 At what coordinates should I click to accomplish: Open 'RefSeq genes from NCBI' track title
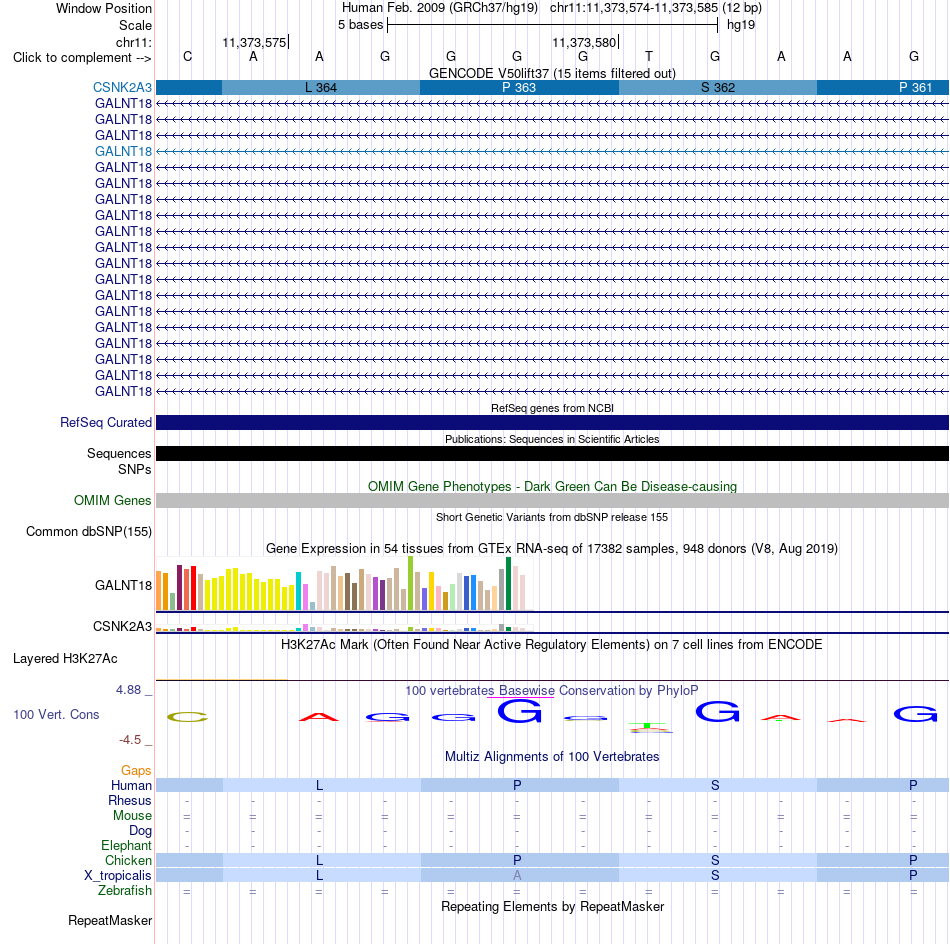pyautogui.click(x=552, y=408)
